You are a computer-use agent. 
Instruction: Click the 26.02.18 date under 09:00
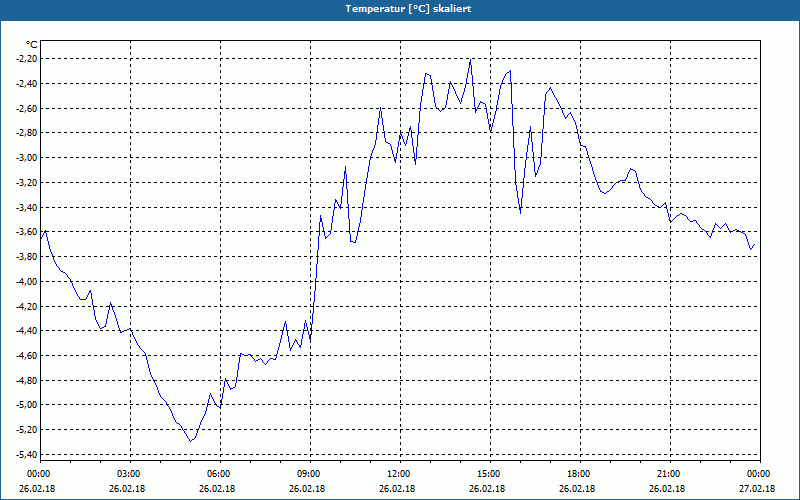click(x=307, y=489)
